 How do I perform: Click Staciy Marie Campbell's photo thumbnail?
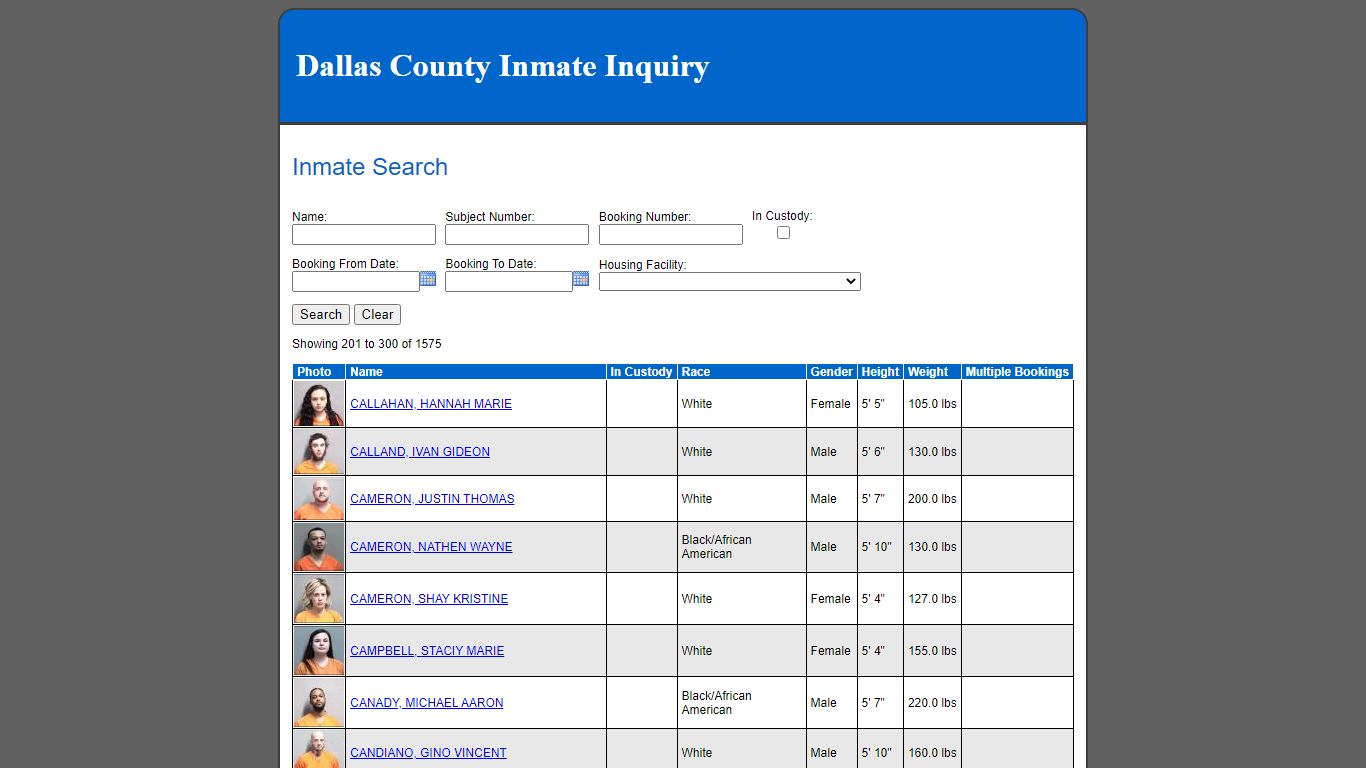click(319, 651)
